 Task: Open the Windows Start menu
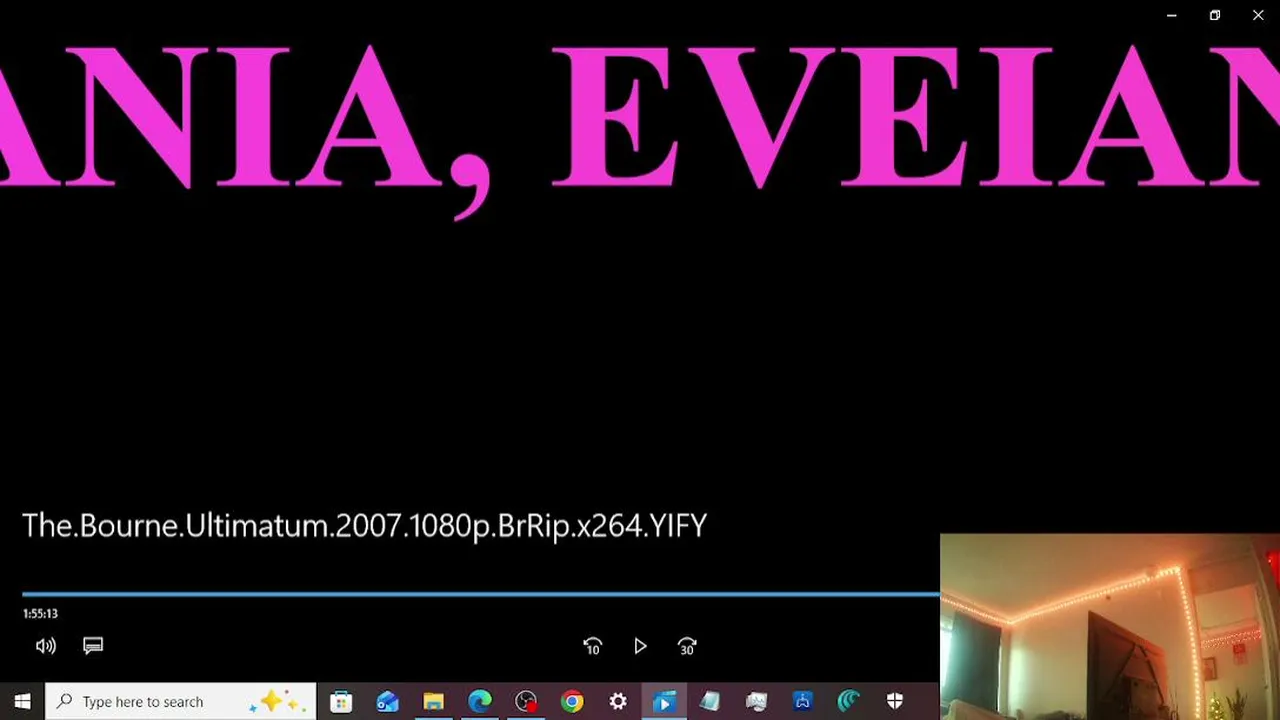coord(22,702)
